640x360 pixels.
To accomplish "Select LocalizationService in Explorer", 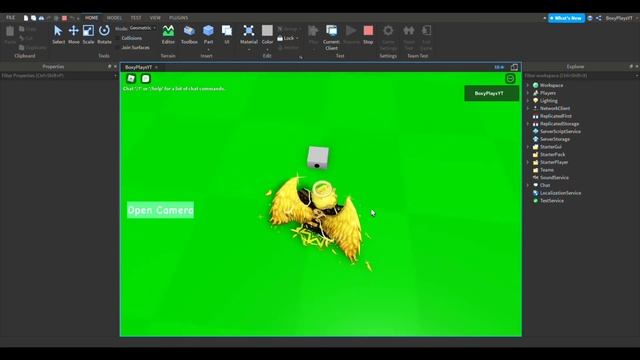I will coord(560,193).
